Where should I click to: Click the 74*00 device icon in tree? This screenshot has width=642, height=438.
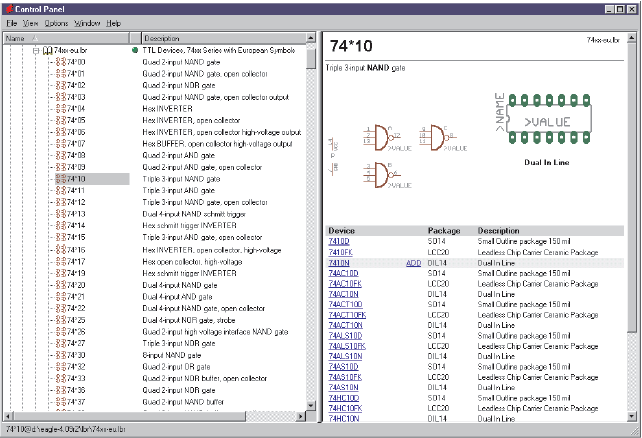pos(61,62)
